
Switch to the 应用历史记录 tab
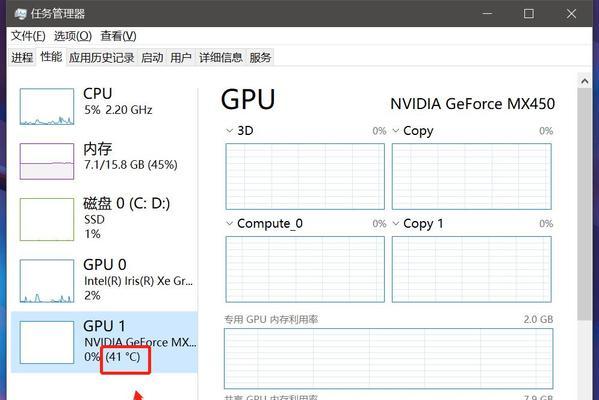(x=102, y=58)
